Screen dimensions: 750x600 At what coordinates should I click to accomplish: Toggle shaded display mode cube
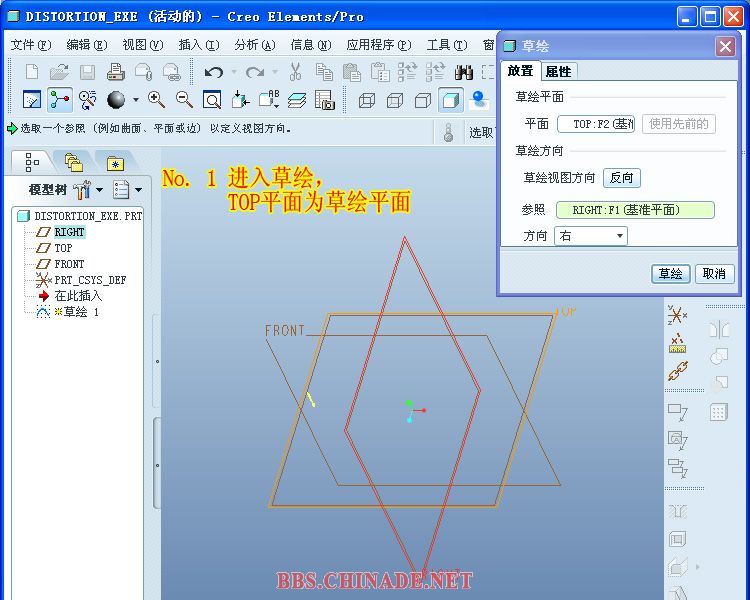coord(451,99)
